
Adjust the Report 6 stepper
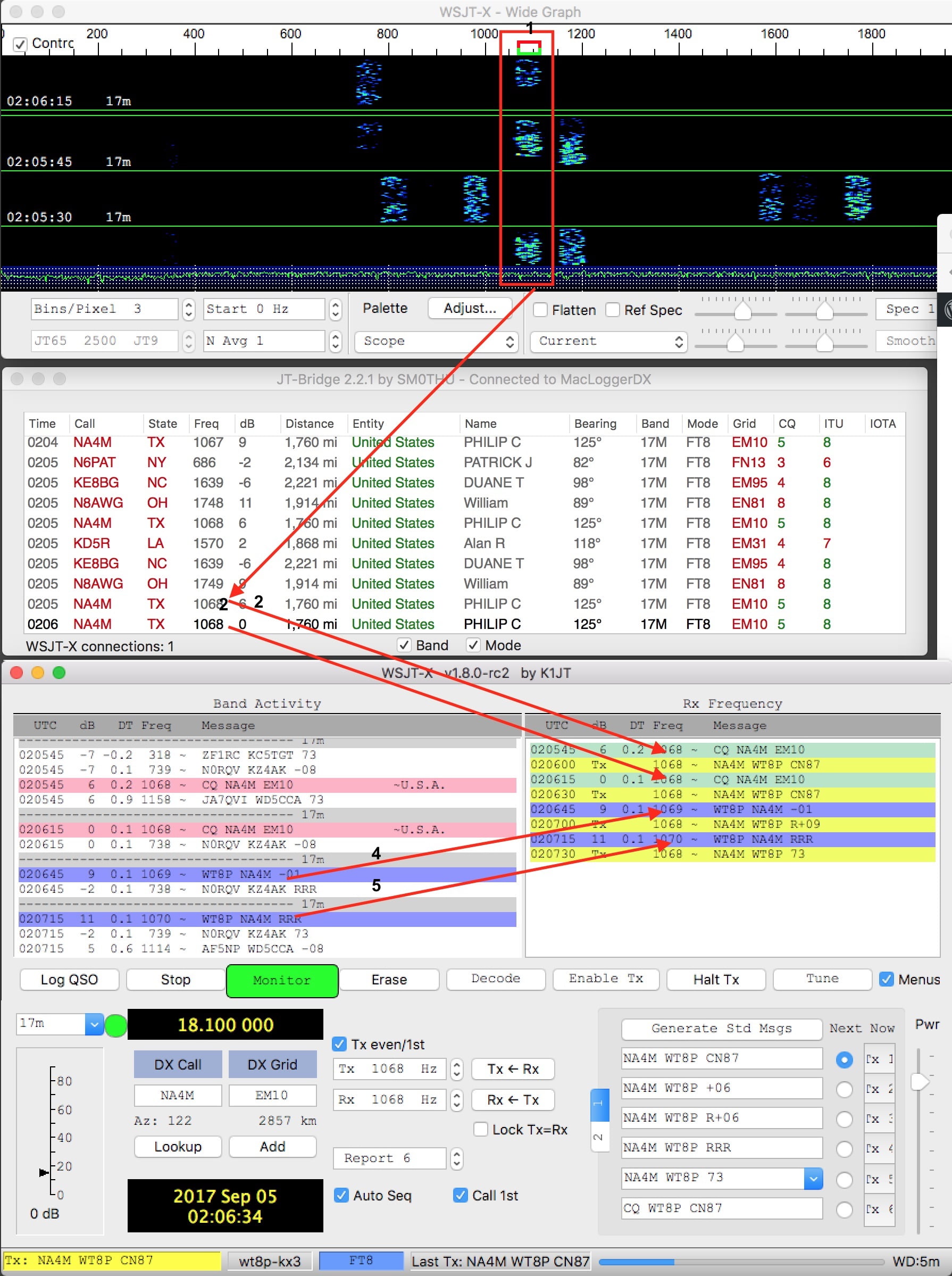[x=456, y=1158]
